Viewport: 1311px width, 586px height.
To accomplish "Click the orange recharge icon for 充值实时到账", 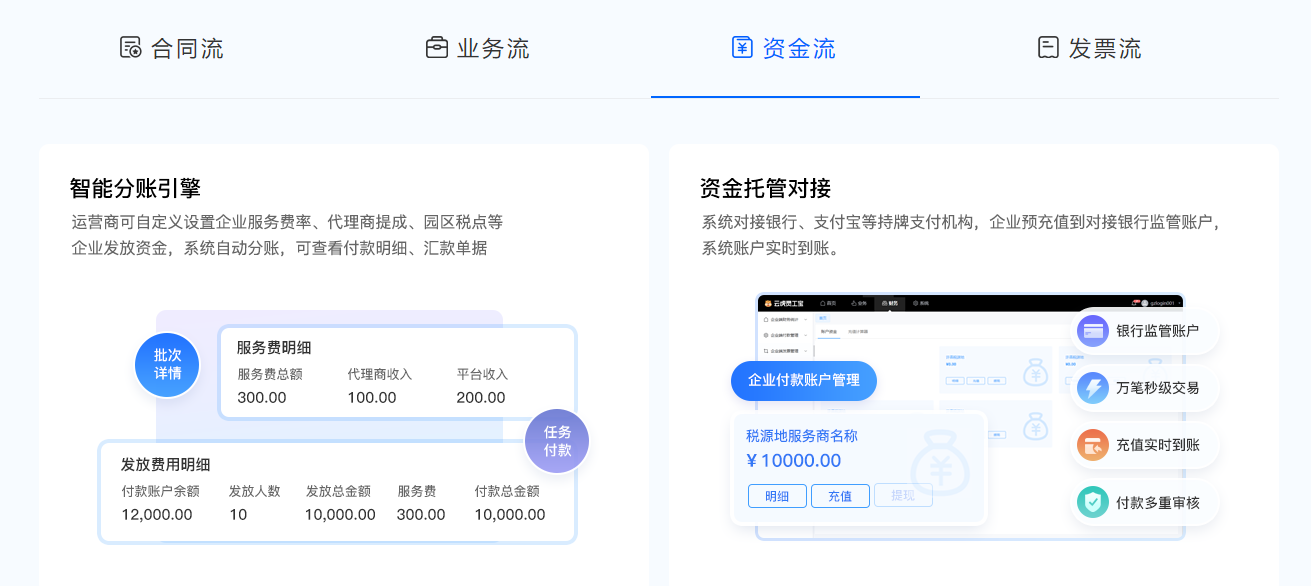I will click(x=1093, y=445).
